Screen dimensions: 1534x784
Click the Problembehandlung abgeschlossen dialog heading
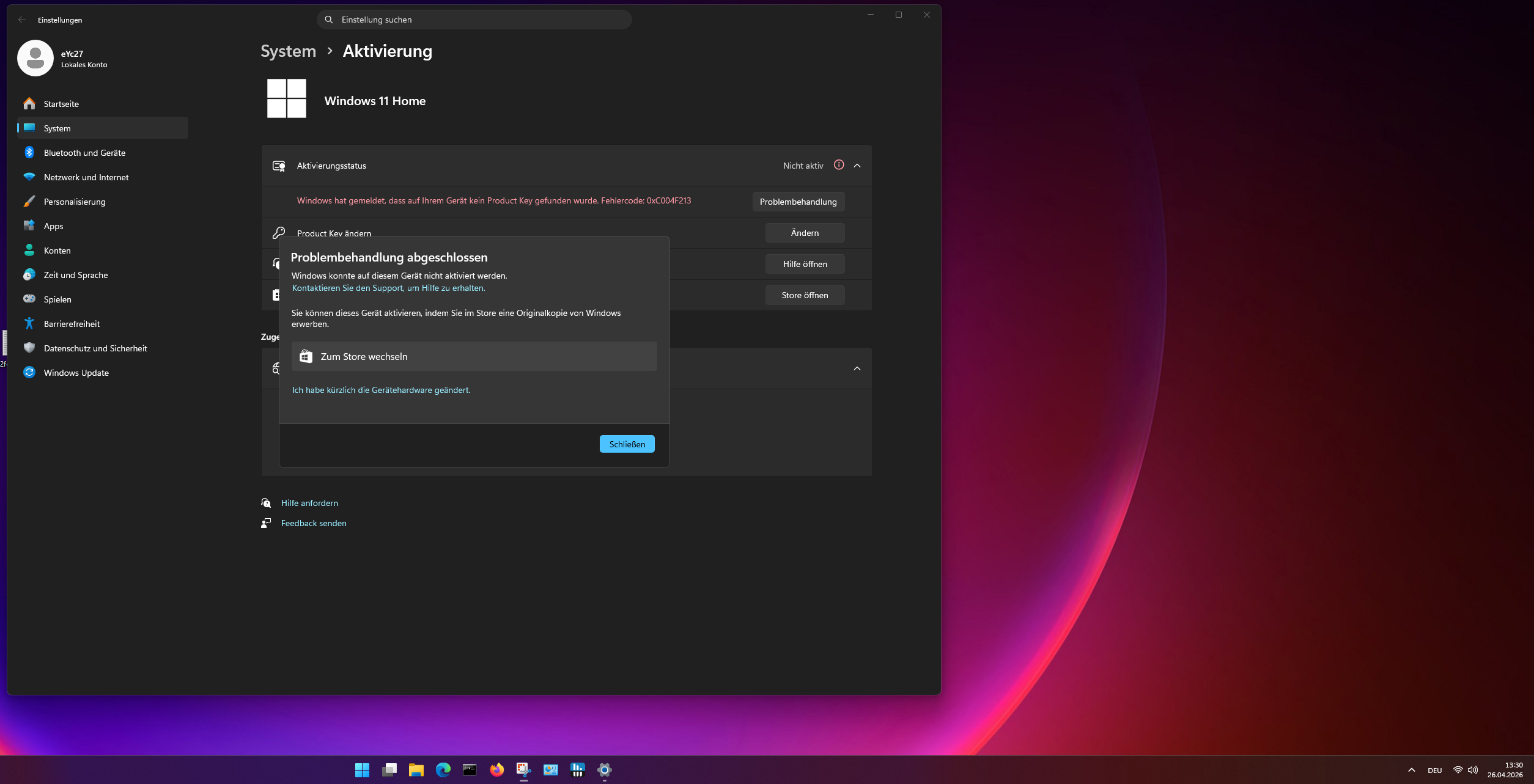[389, 257]
